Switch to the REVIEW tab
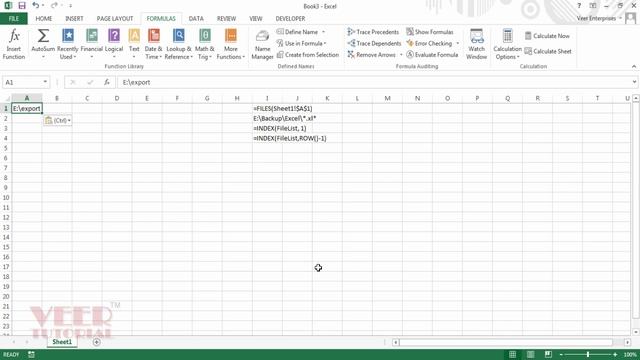 click(226, 19)
